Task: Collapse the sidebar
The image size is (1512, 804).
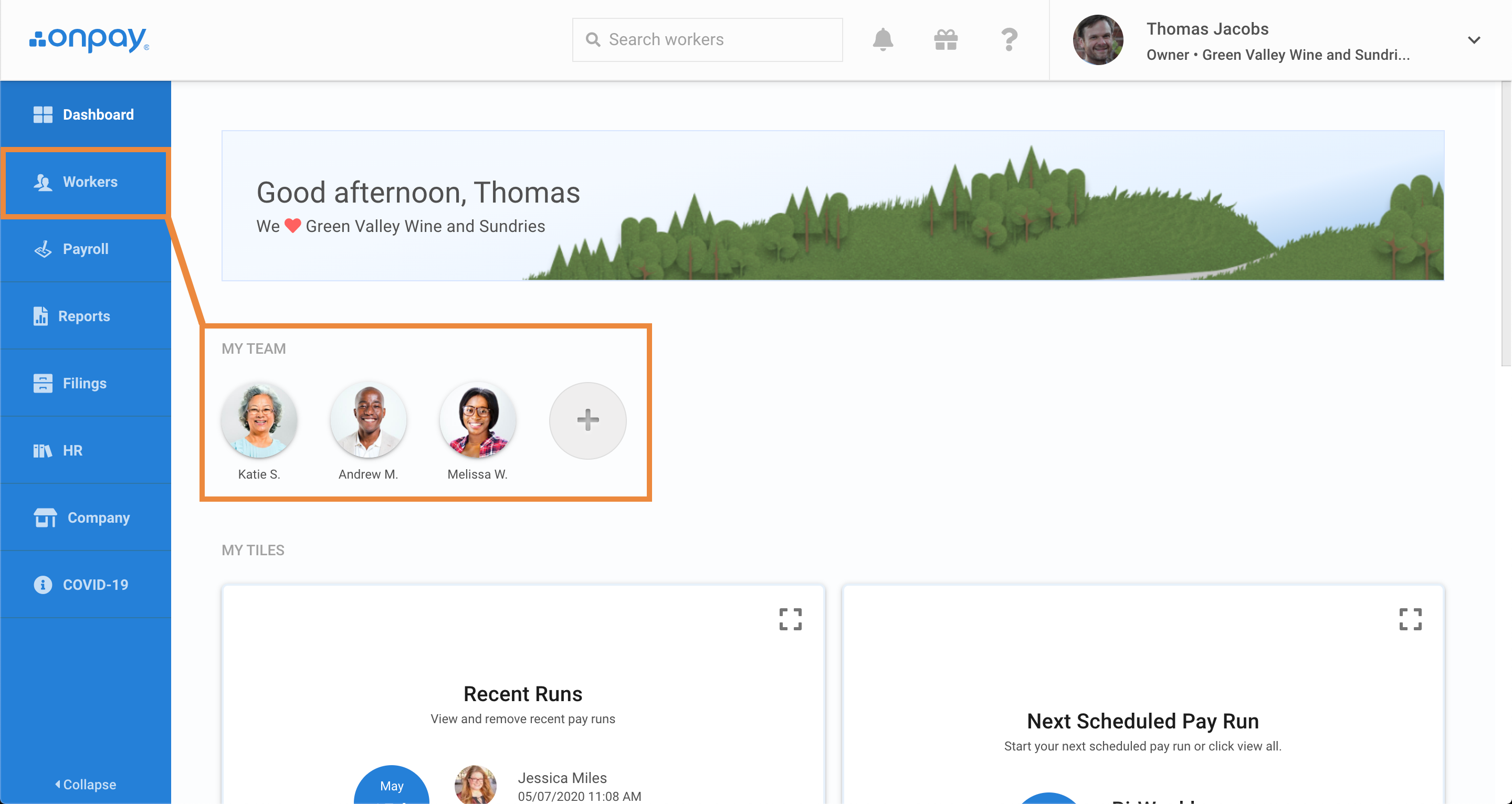Action: click(x=86, y=785)
